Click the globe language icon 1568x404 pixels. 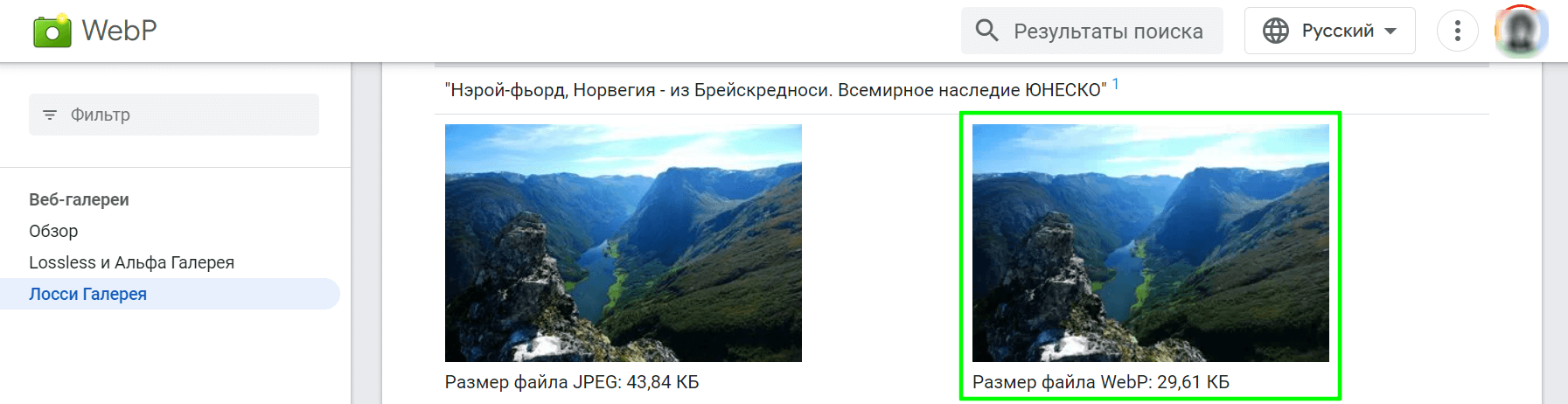pyautogui.click(x=1276, y=31)
